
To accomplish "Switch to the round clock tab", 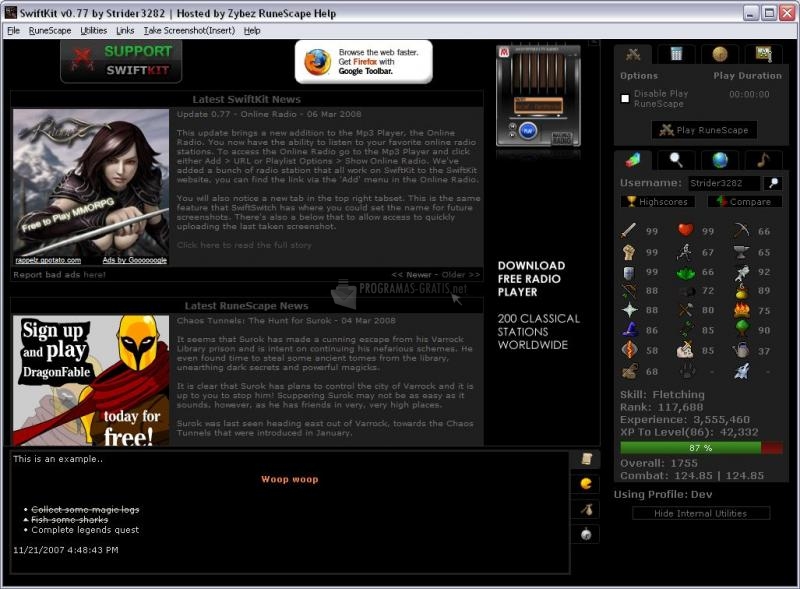I will [x=720, y=54].
